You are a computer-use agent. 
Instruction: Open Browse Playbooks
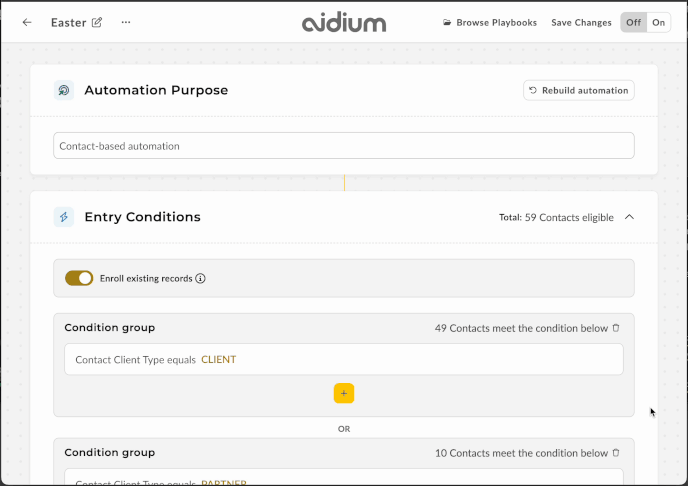click(x=490, y=22)
